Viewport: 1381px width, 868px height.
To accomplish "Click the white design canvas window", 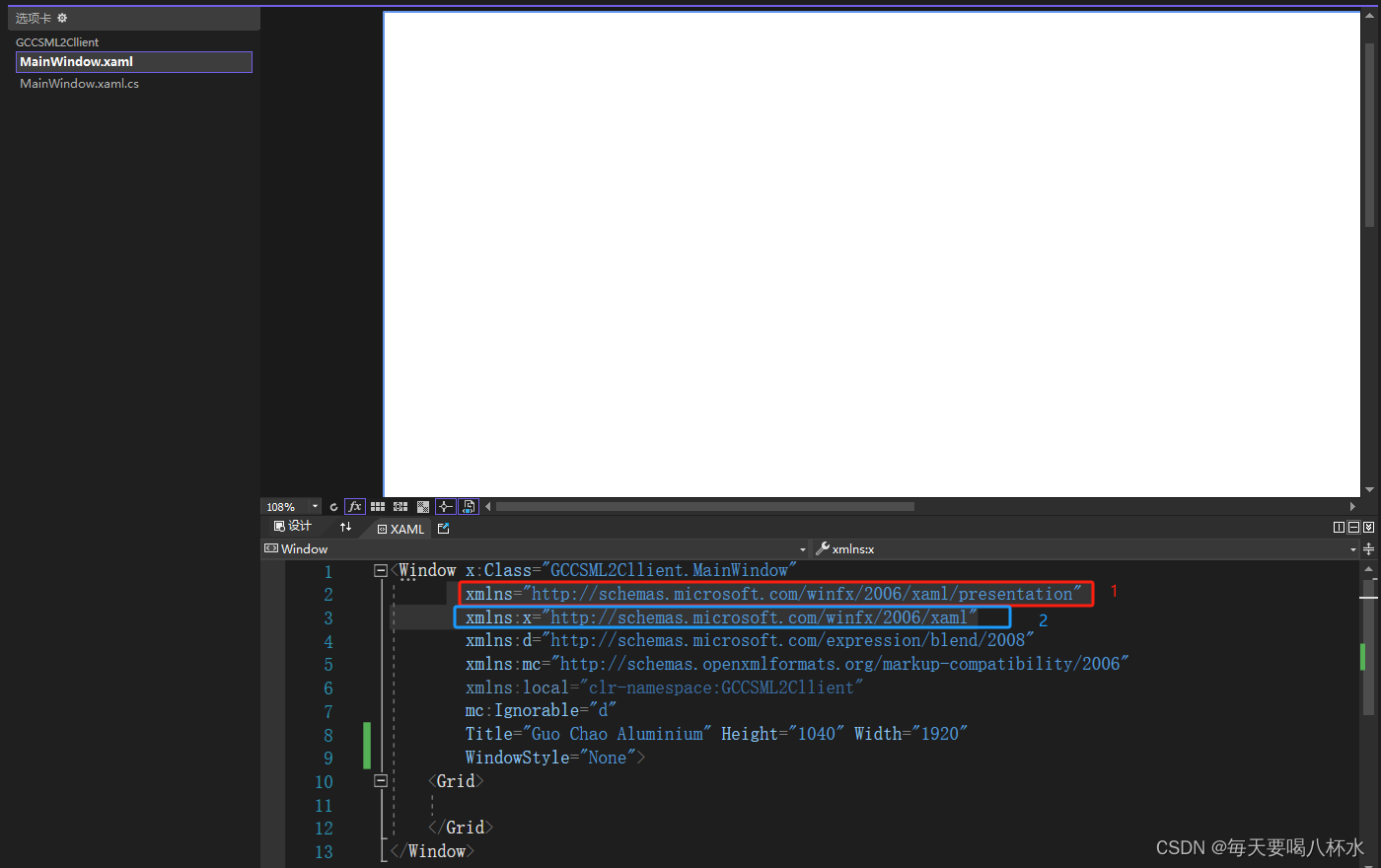I will tap(872, 254).
